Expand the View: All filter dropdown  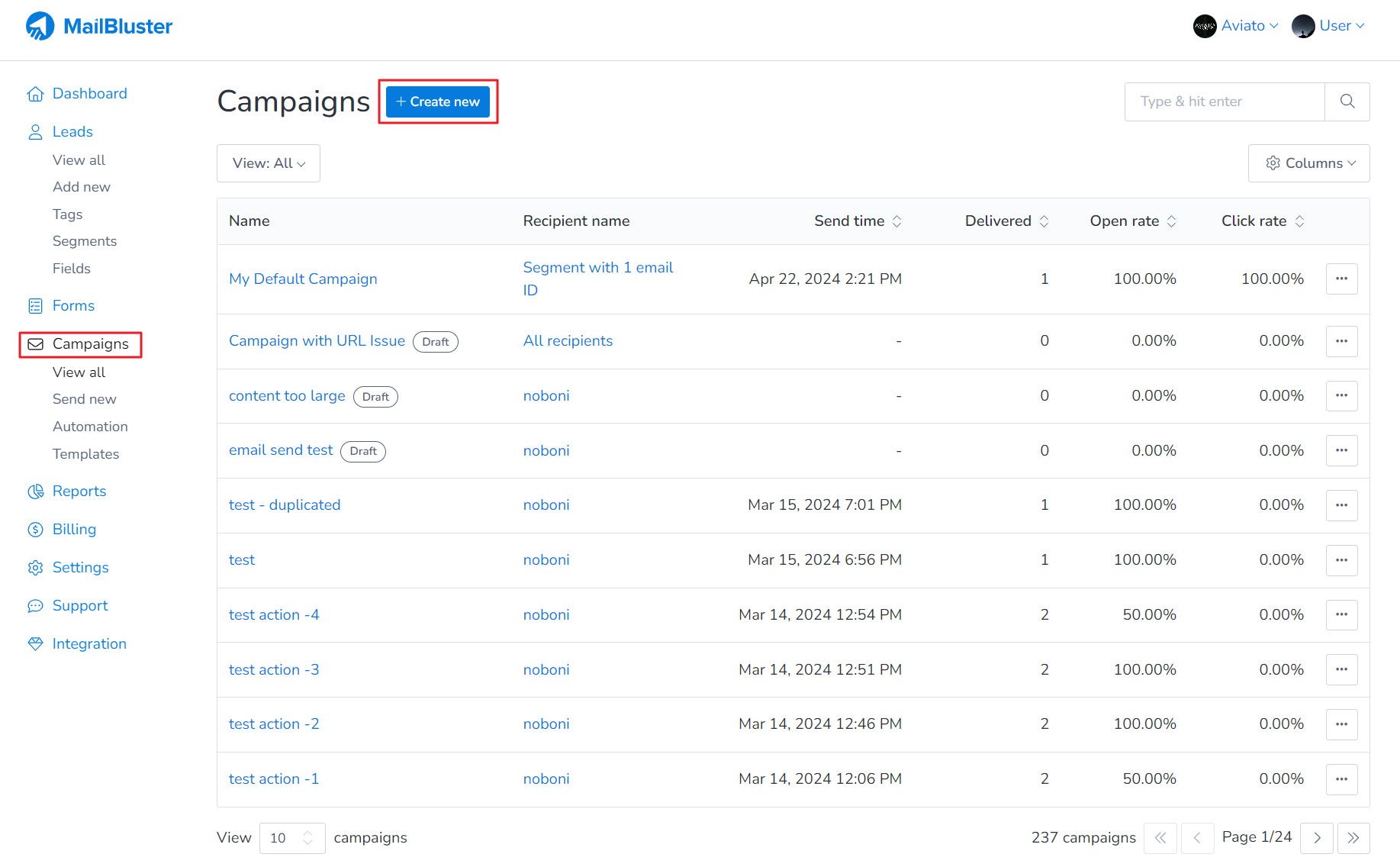269,163
